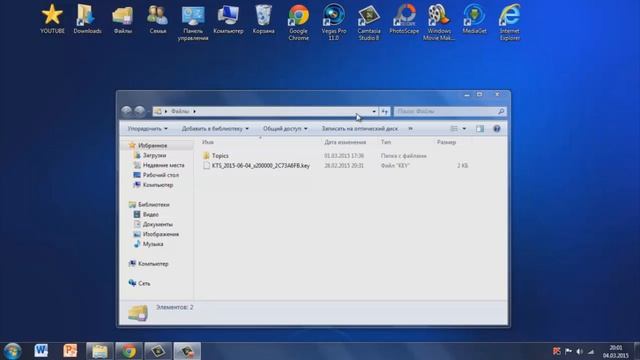This screenshot has width=640, height=360.
Task: Launch Windows Movie Maker shortcut
Action: pos(439,22)
